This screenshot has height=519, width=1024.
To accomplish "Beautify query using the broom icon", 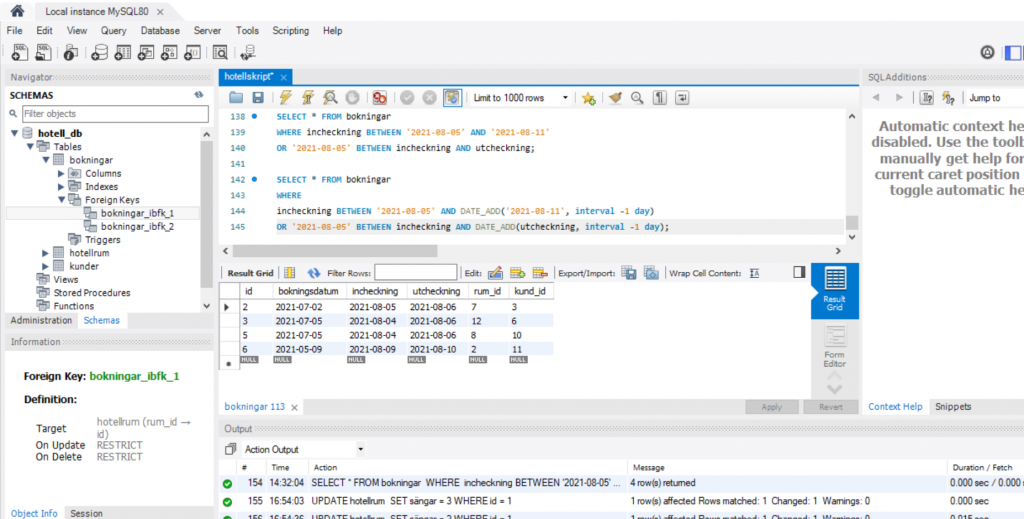I will 615,98.
